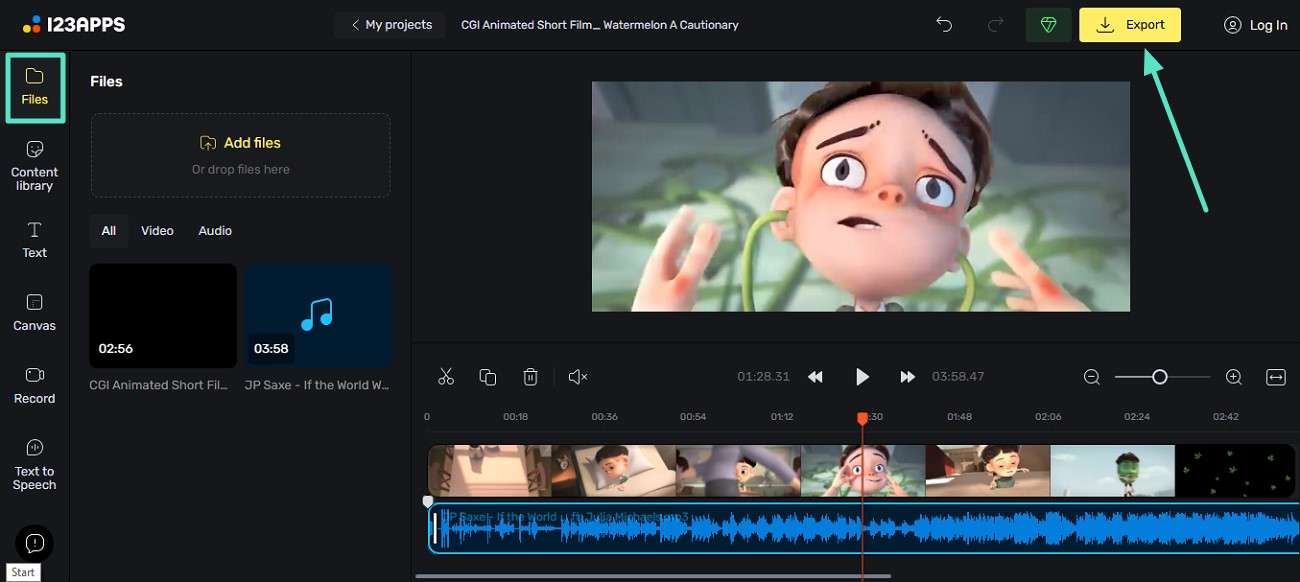Click the 00:54 mark on timeline ruler

click(693, 417)
